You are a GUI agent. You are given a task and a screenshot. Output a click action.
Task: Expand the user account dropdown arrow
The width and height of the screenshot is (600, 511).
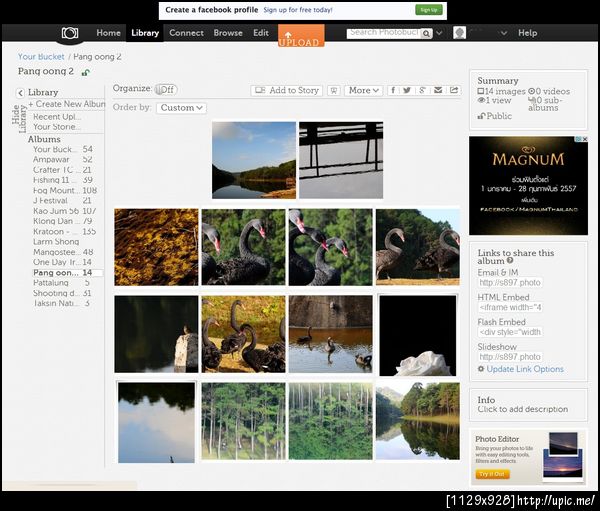click(x=504, y=33)
